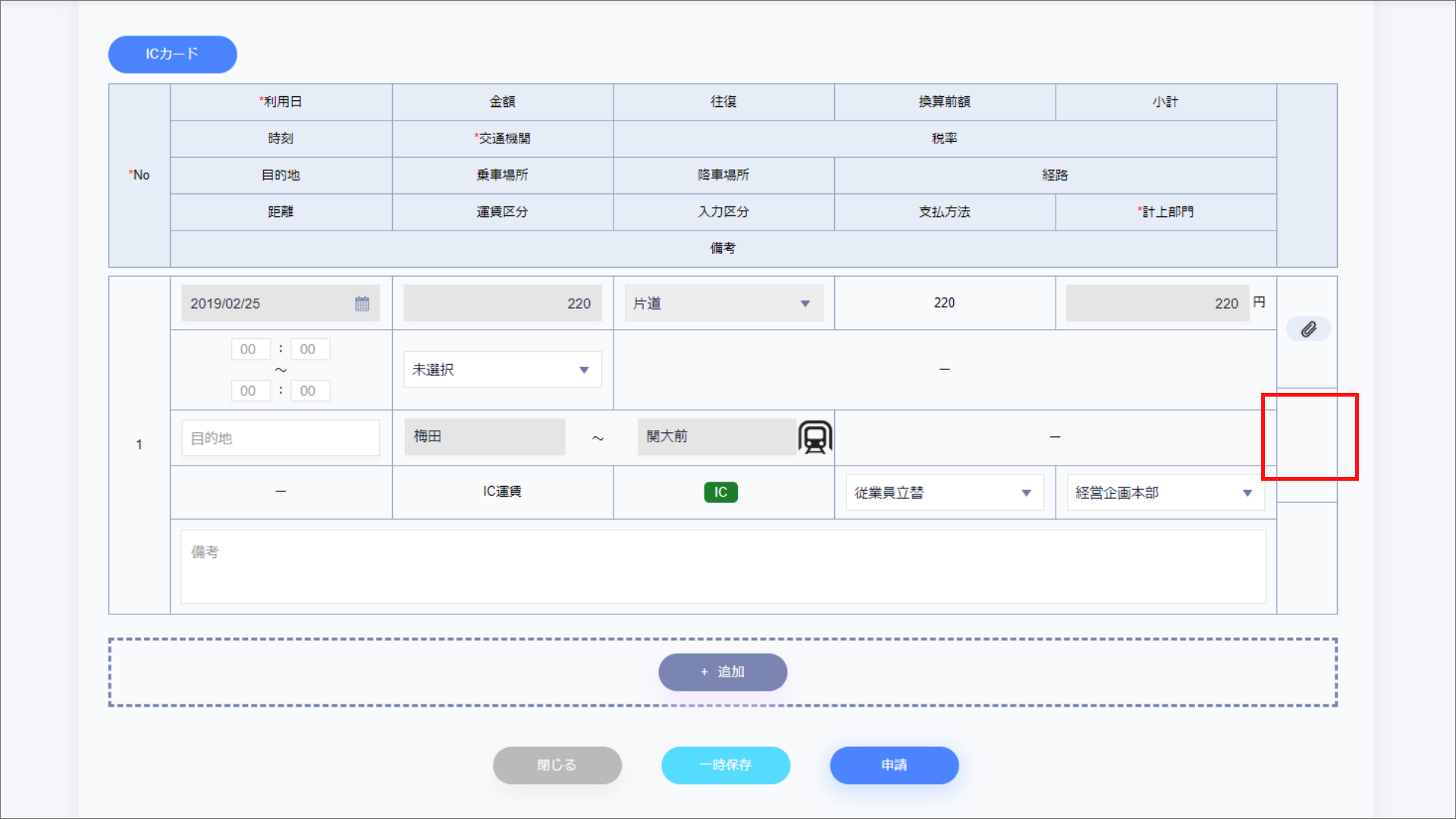Click the dropdown arrow on 片道 selector

pos(805,303)
